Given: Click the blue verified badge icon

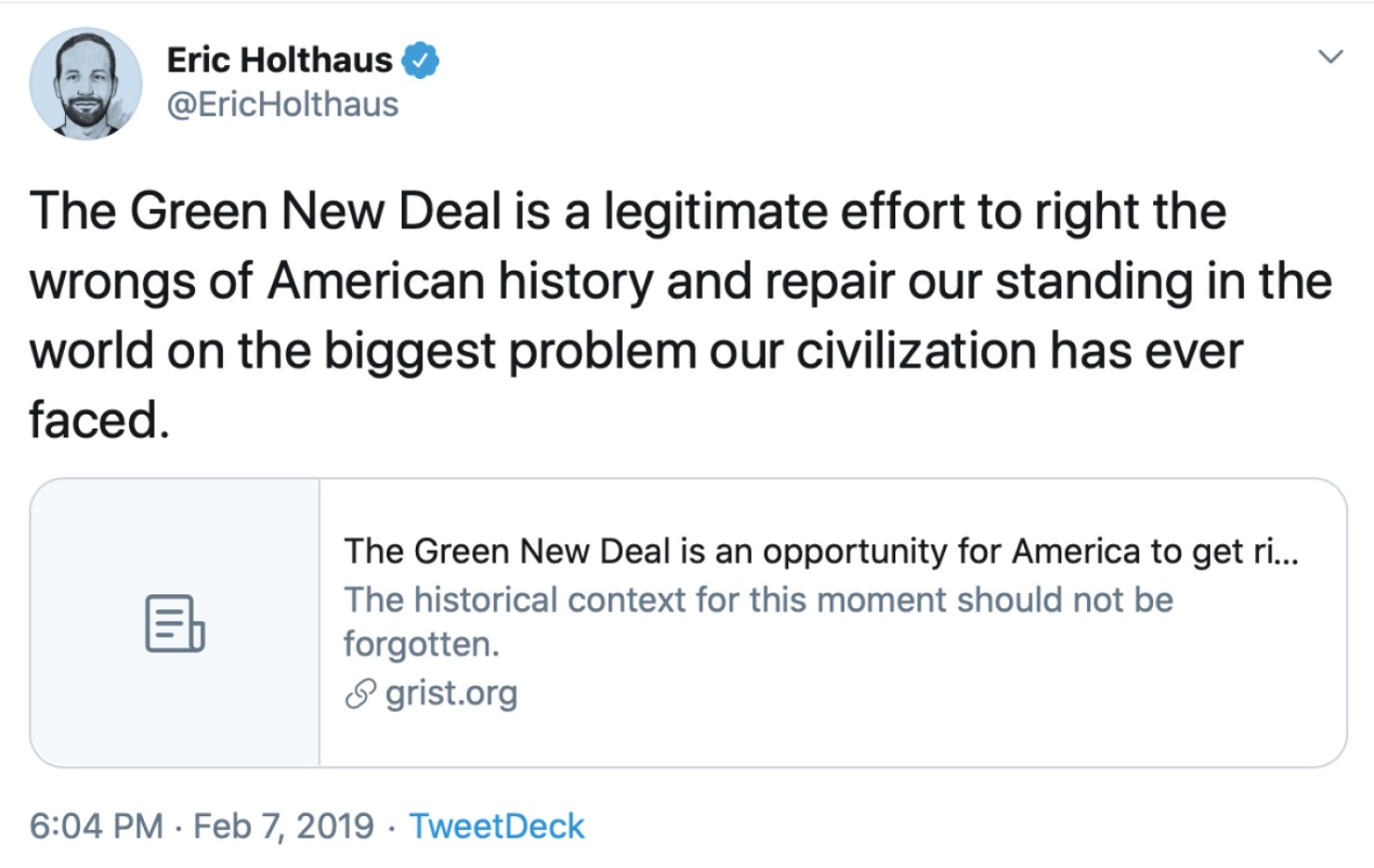Looking at the screenshot, I should [420, 58].
